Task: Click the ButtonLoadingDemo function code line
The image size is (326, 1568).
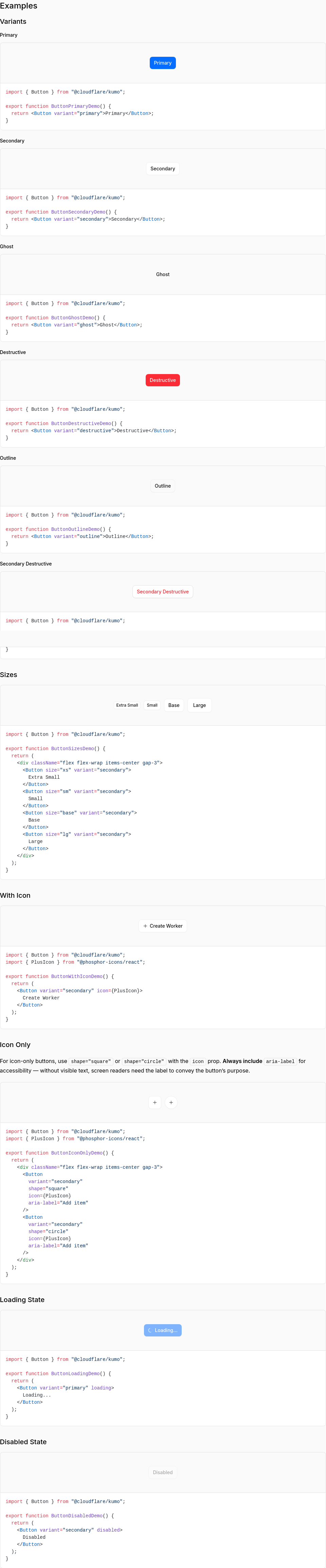Action: pyautogui.click(x=58, y=1373)
